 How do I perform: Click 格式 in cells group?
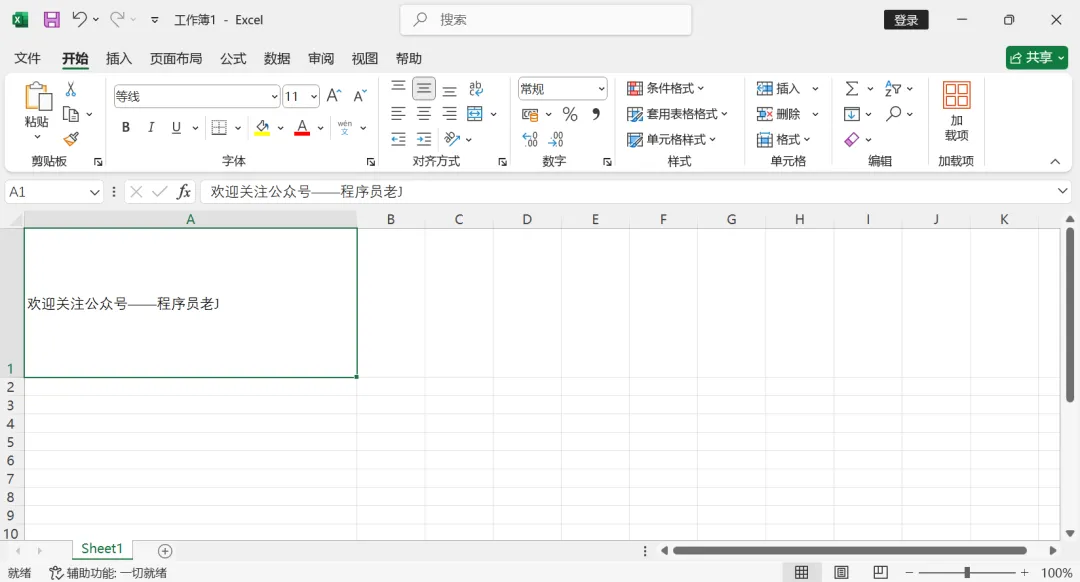tap(783, 139)
